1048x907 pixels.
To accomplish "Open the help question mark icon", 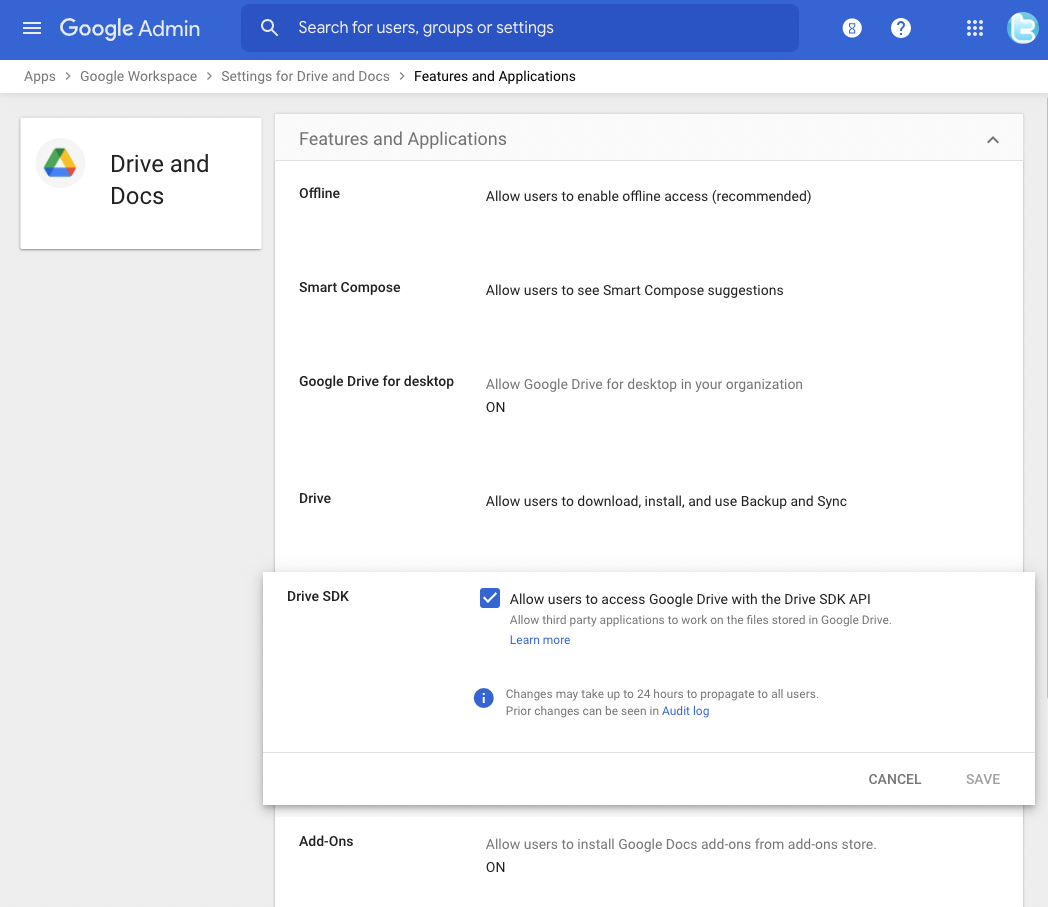I will 900,28.
